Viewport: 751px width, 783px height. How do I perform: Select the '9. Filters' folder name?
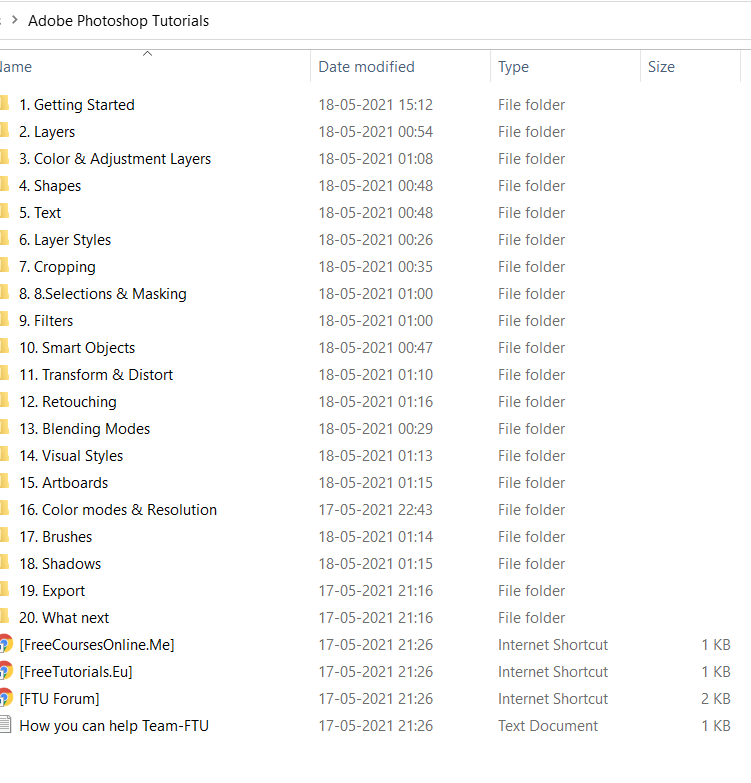pyautogui.click(x=46, y=321)
